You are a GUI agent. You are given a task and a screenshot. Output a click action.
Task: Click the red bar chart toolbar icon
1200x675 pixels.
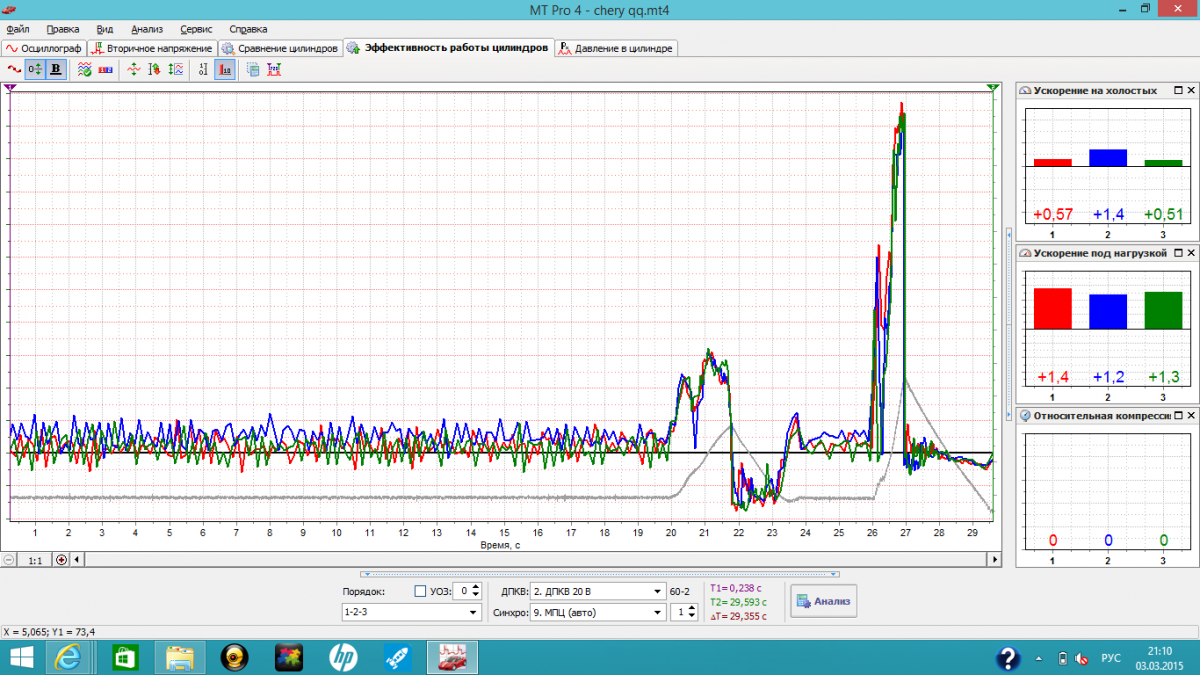click(x=225, y=69)
